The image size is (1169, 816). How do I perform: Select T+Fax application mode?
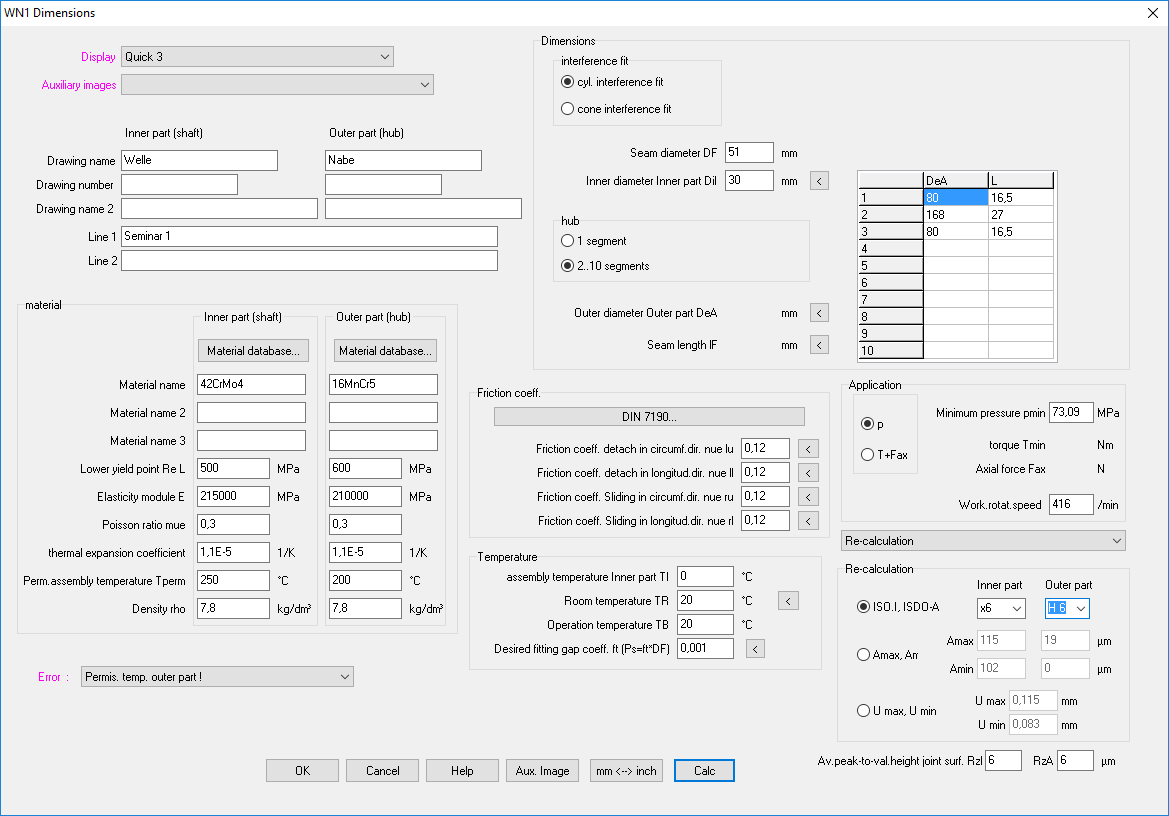[867, 455]
